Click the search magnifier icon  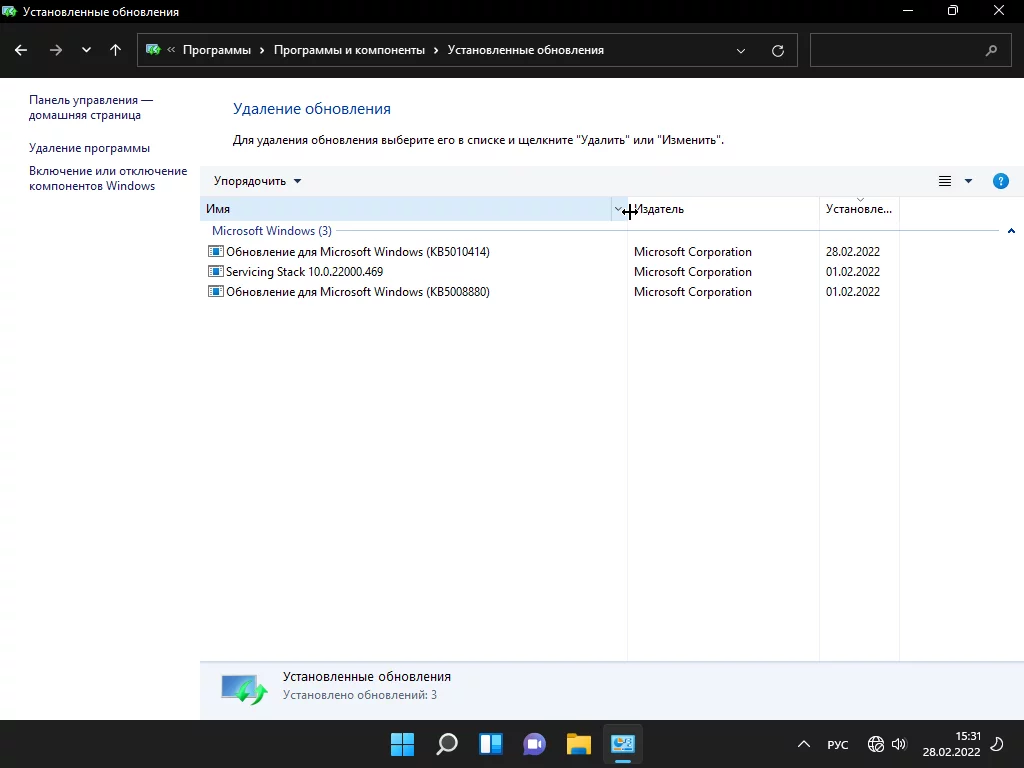pos(991,50)
